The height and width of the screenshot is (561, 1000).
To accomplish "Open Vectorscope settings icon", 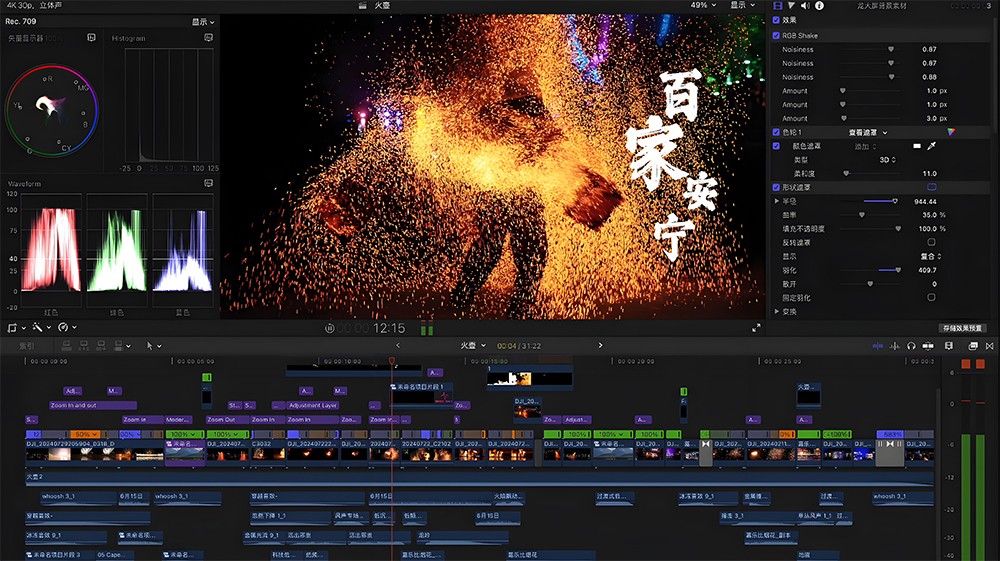I will coord(91,38).
